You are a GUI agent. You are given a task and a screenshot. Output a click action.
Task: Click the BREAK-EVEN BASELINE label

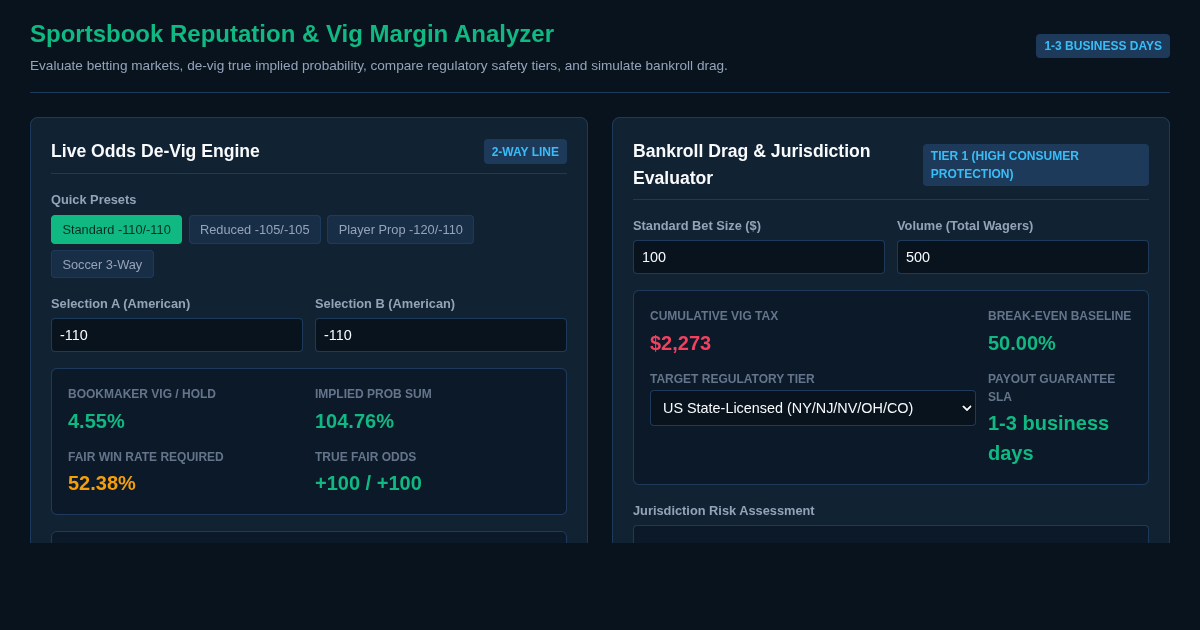click(x=1060, y=316)
